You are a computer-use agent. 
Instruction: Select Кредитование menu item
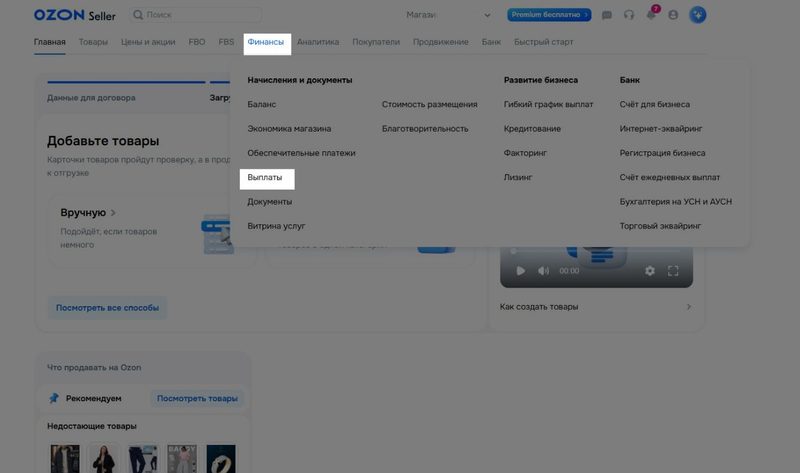(x=532, y=129)
